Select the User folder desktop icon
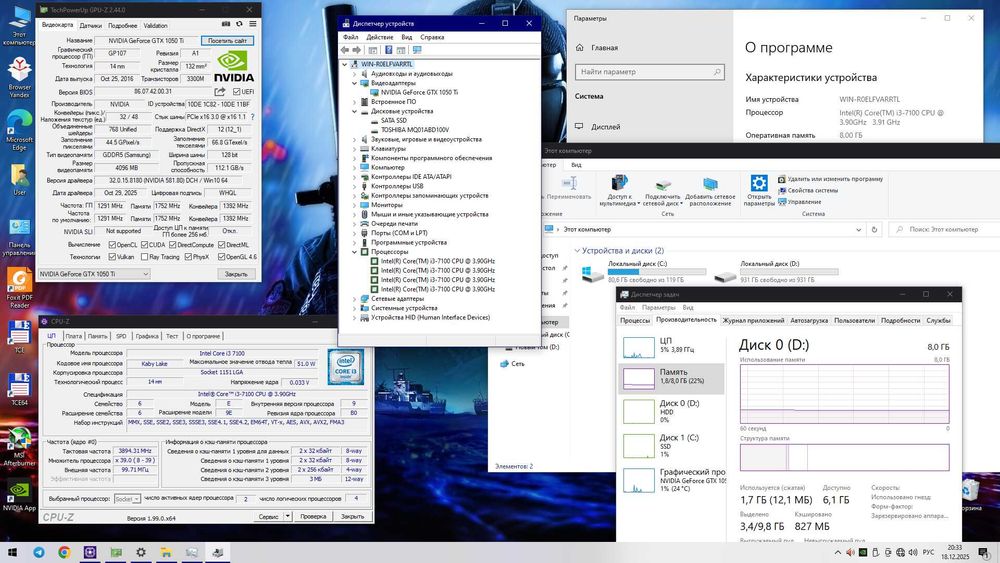Viewport: 1000px width, 563px height. click(19, 180)
